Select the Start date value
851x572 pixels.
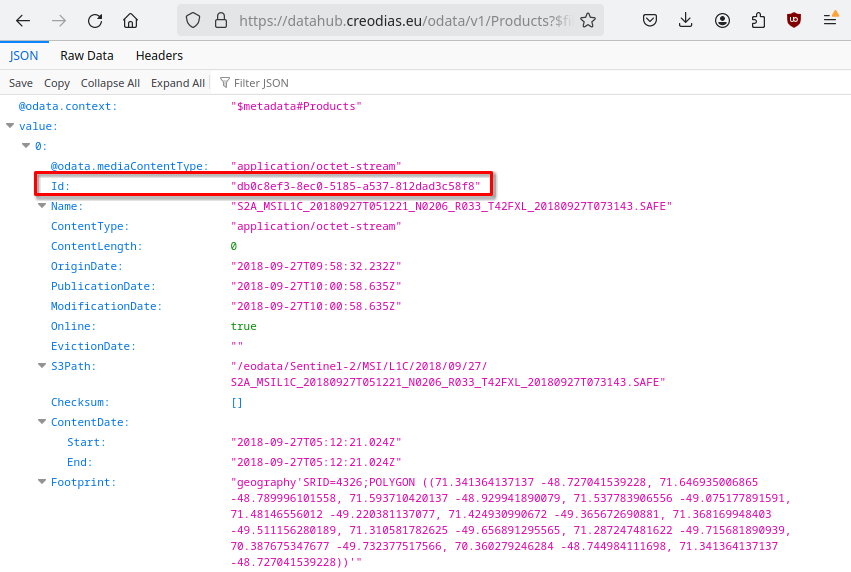pyautogui.click(x=316, y=442)
